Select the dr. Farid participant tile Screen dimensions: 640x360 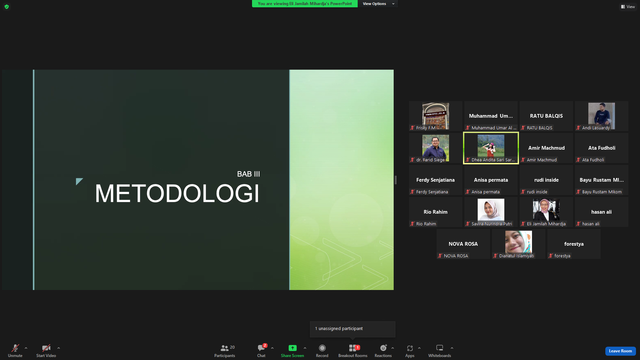[x=436, y=148]
